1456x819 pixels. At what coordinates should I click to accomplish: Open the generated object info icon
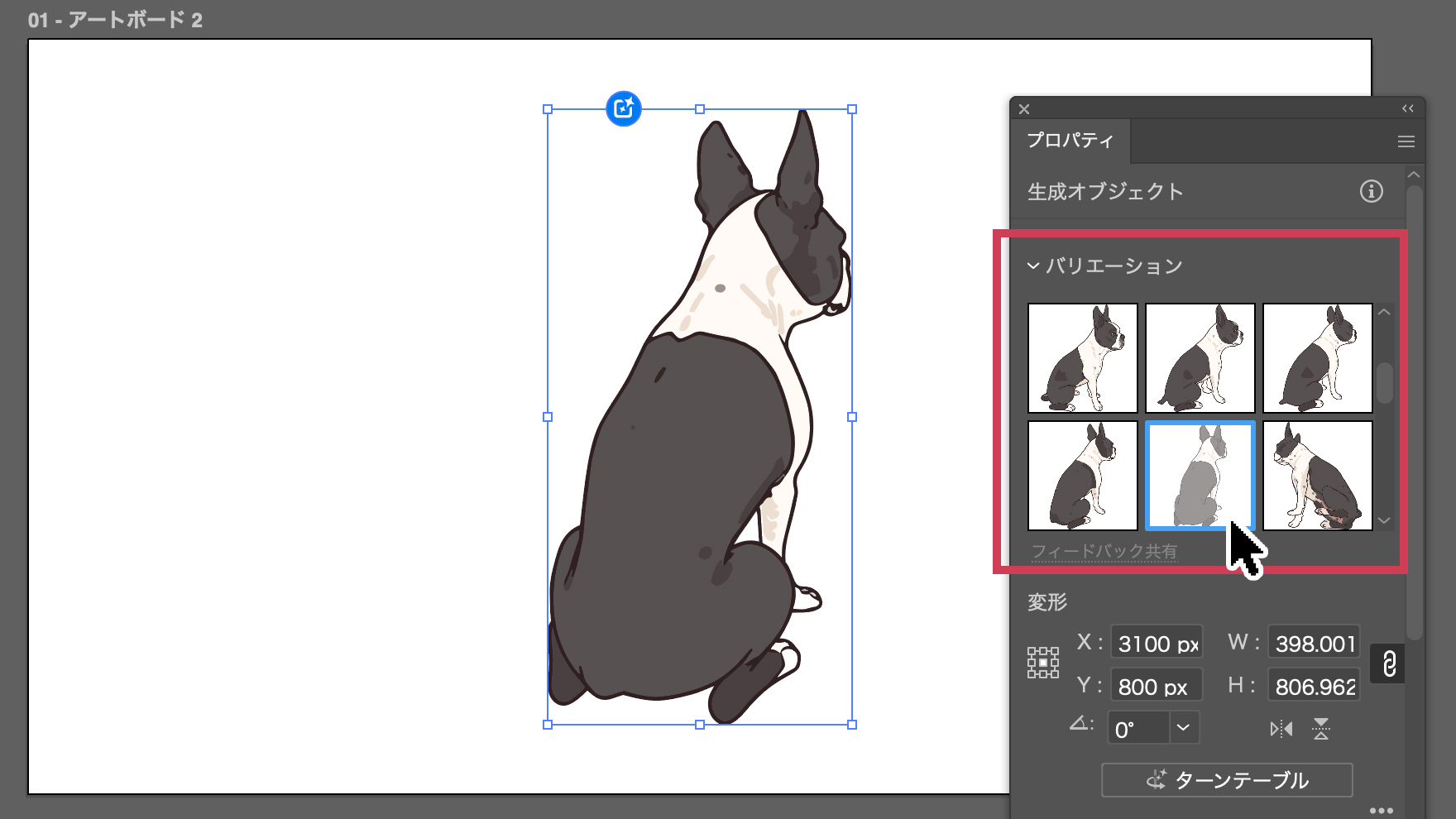(1371, 191)
